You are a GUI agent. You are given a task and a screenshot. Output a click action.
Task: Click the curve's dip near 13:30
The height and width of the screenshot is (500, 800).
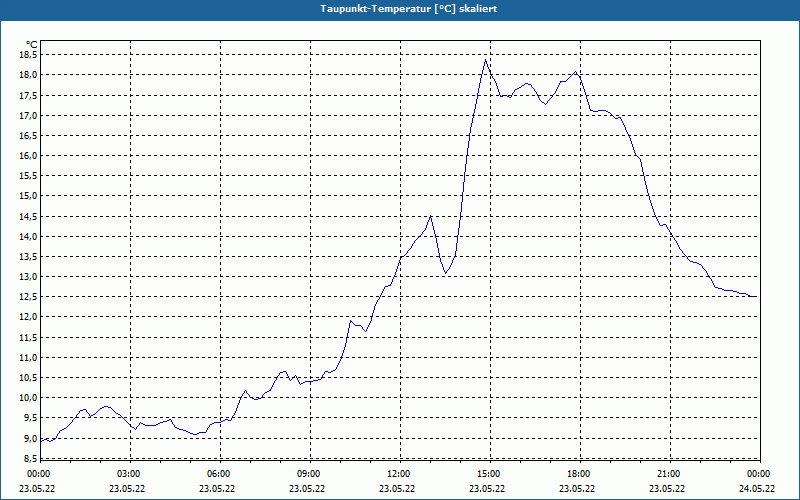tap(445, 273)
